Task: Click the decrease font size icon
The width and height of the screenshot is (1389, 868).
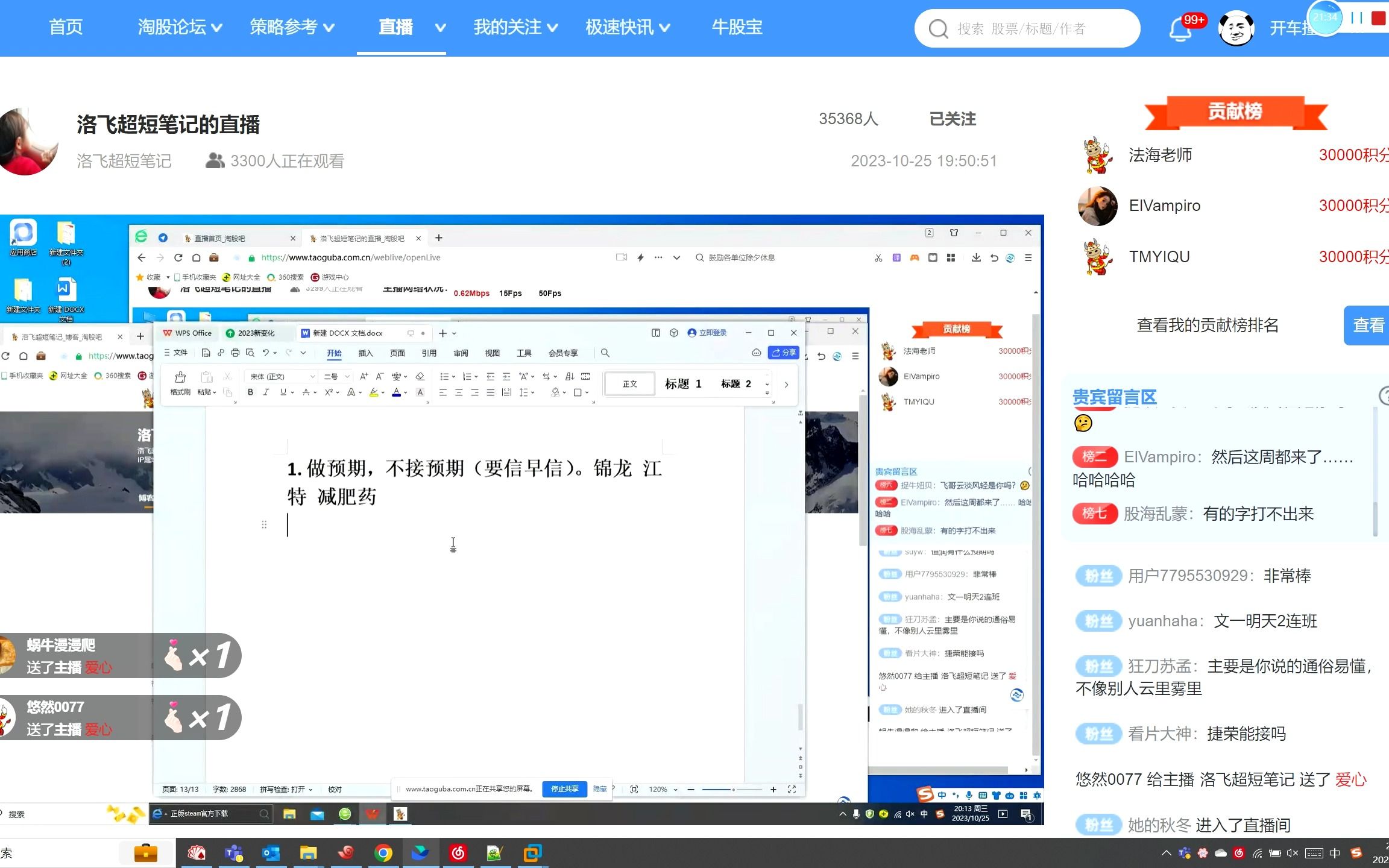Action: (x=379, y=376)
